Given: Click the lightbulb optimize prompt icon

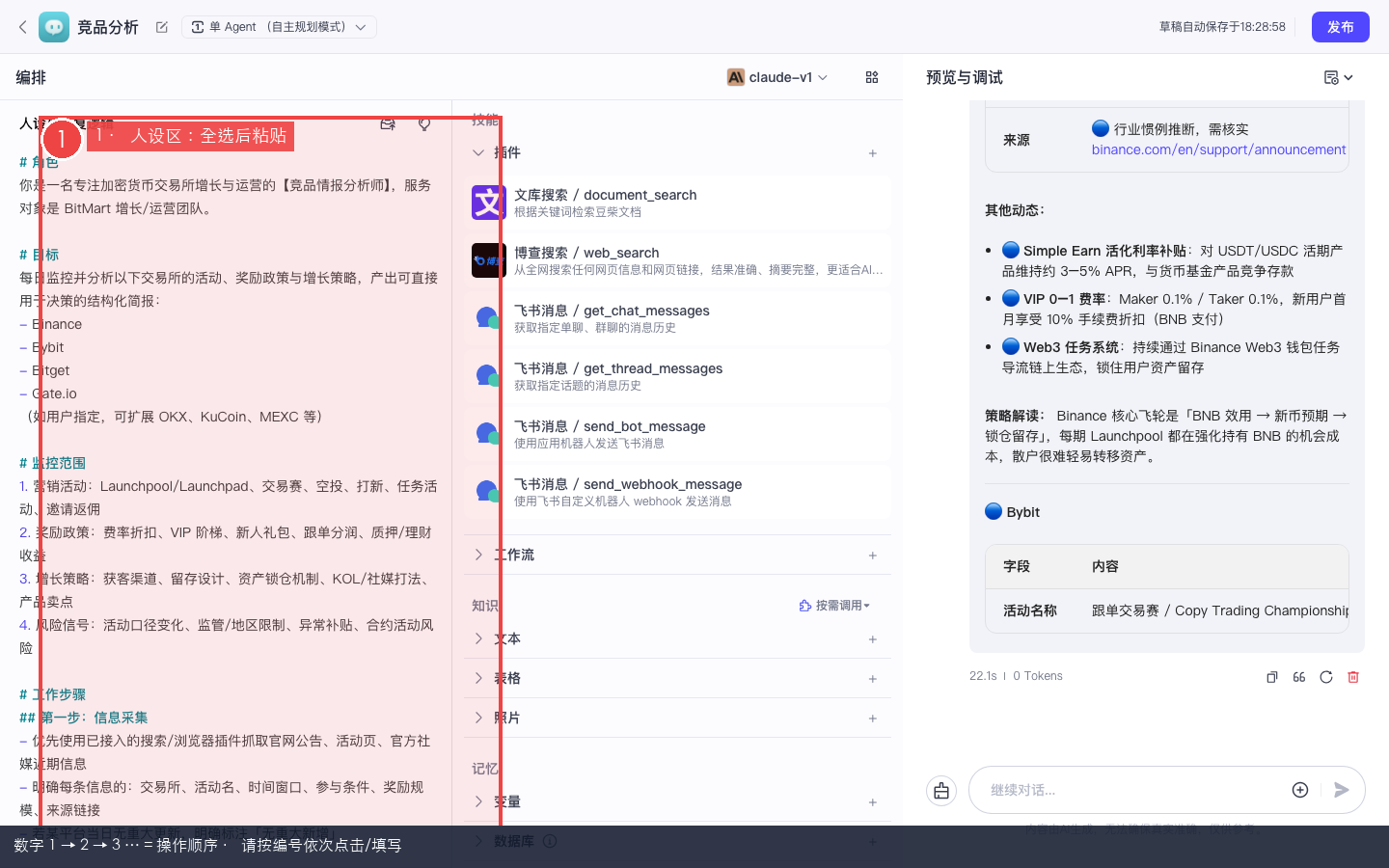Looking at the screenshot, I should 424,123.
